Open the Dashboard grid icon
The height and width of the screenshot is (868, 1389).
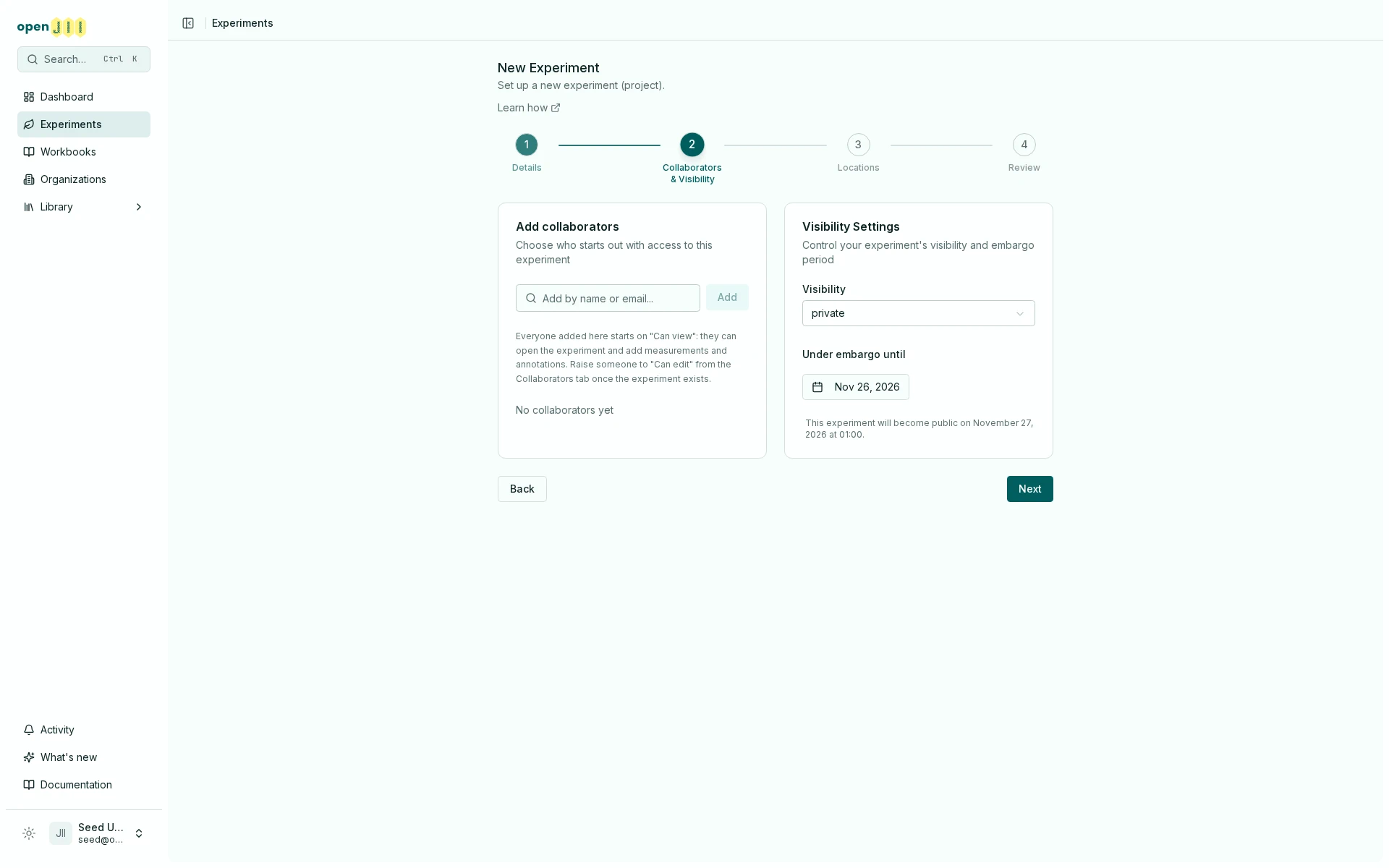point(29,97)
